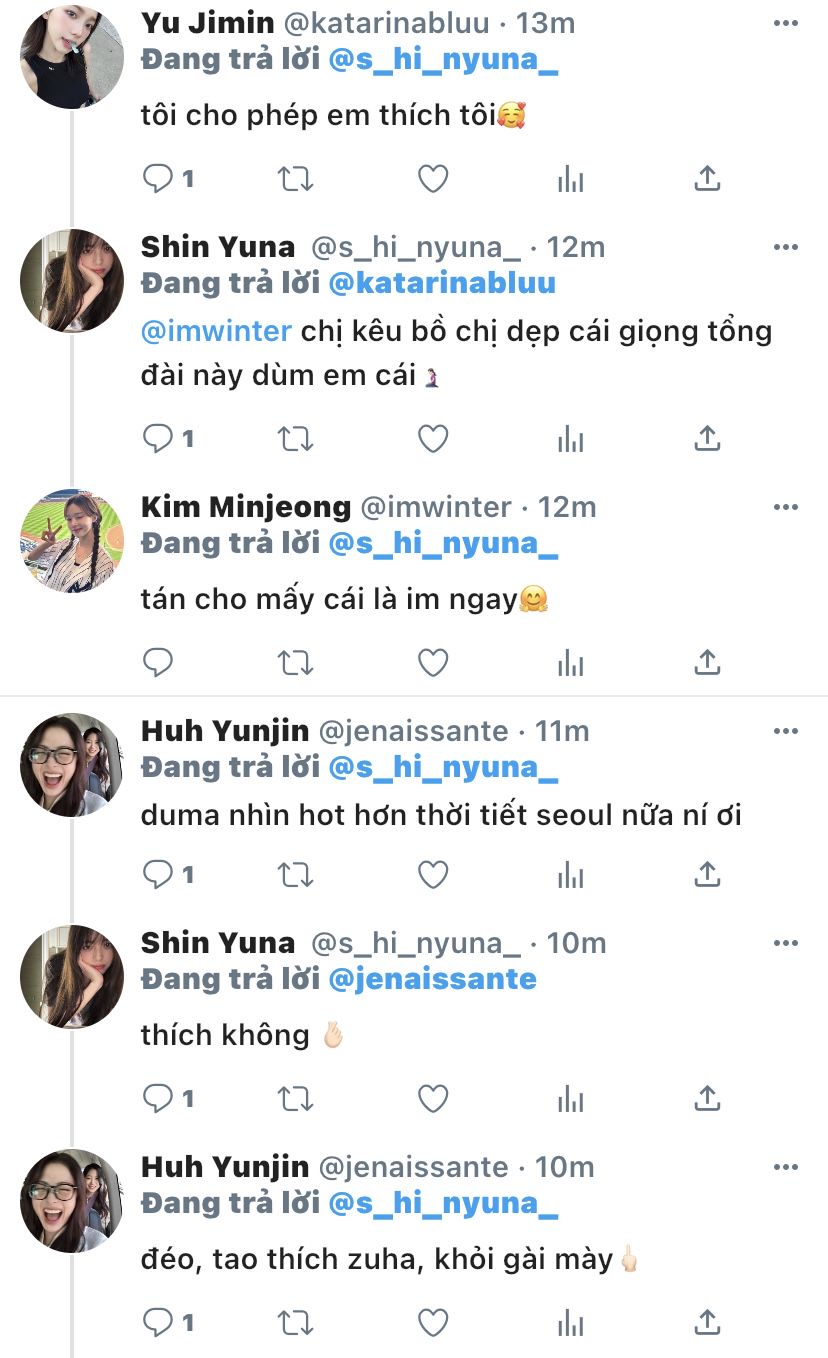View analytics for Kim Minjeong's tweet

point(570,662)
